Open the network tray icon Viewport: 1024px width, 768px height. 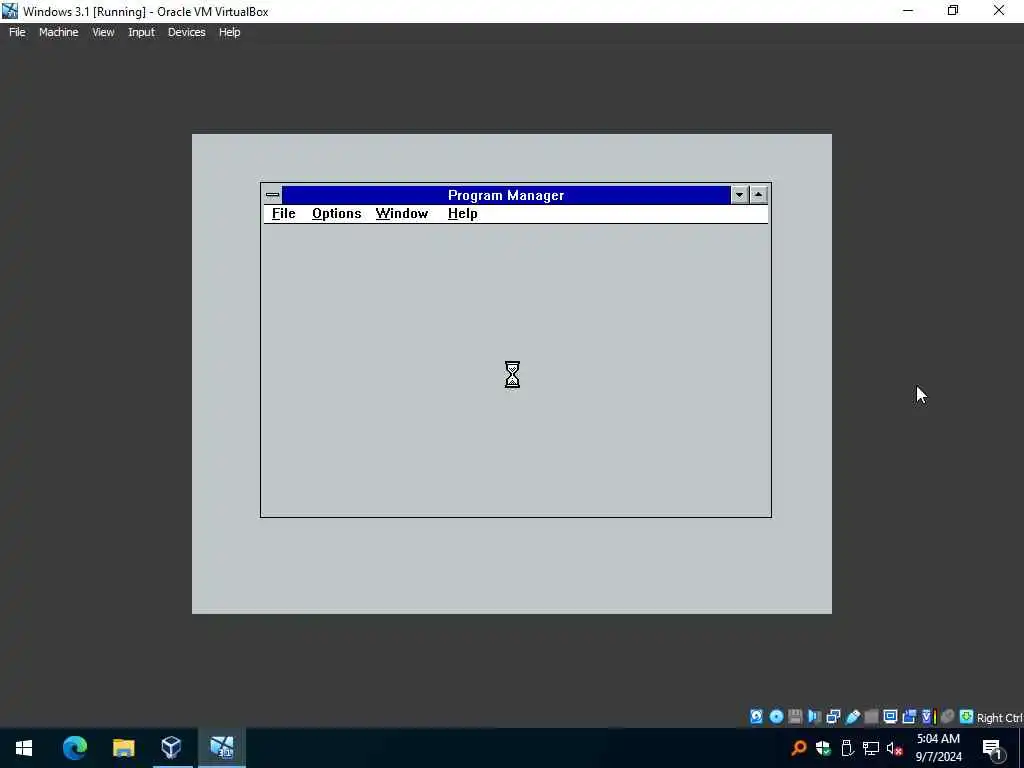[871, 748]
